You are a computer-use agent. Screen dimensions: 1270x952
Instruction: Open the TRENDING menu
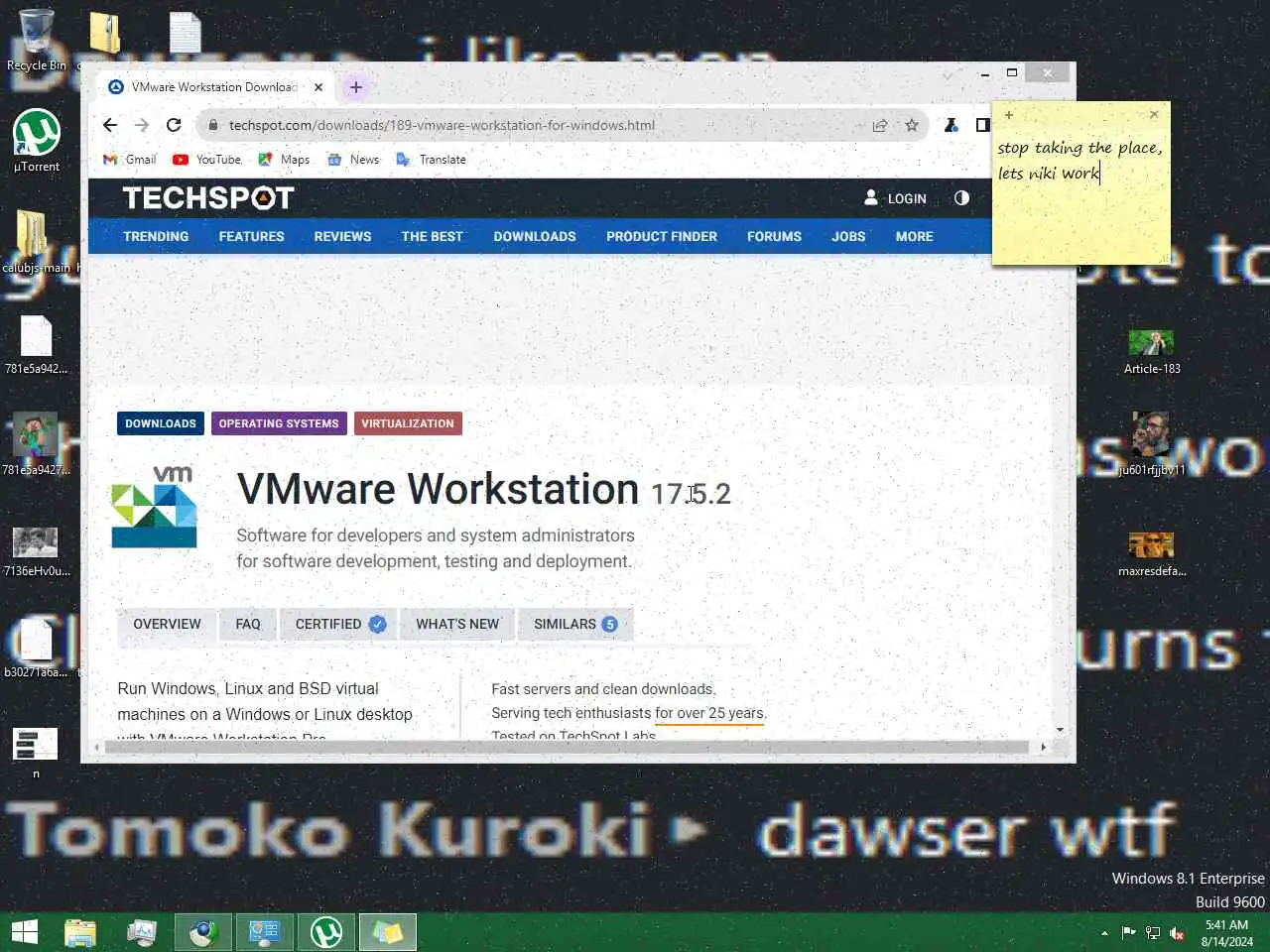(x=156, y=237)
